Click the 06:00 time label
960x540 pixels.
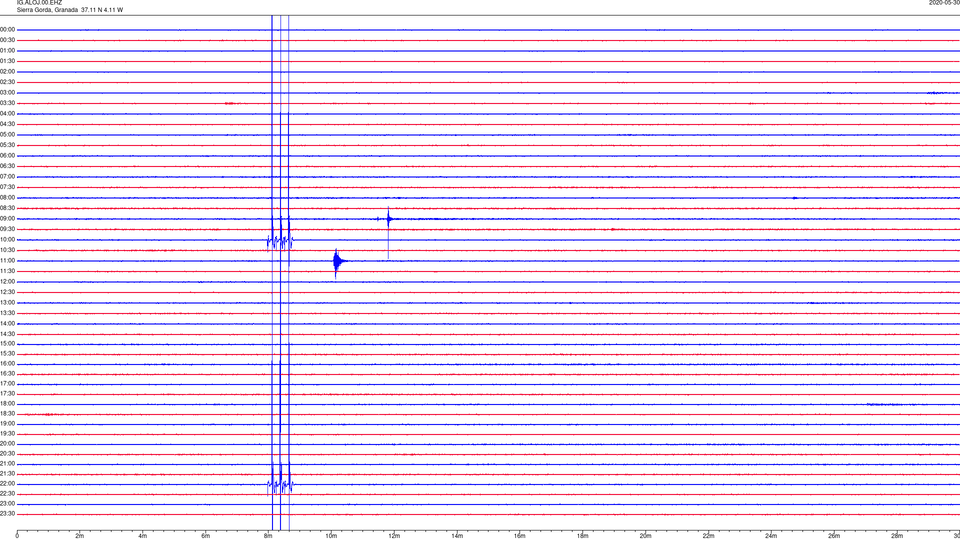[x=8, y=156]
